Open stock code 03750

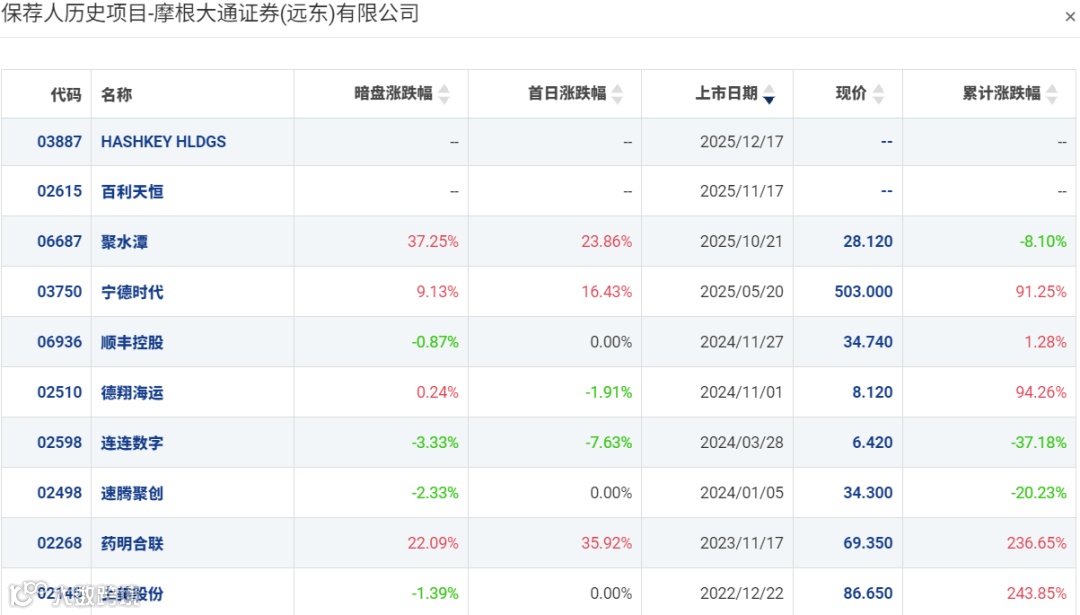[59, 292]
